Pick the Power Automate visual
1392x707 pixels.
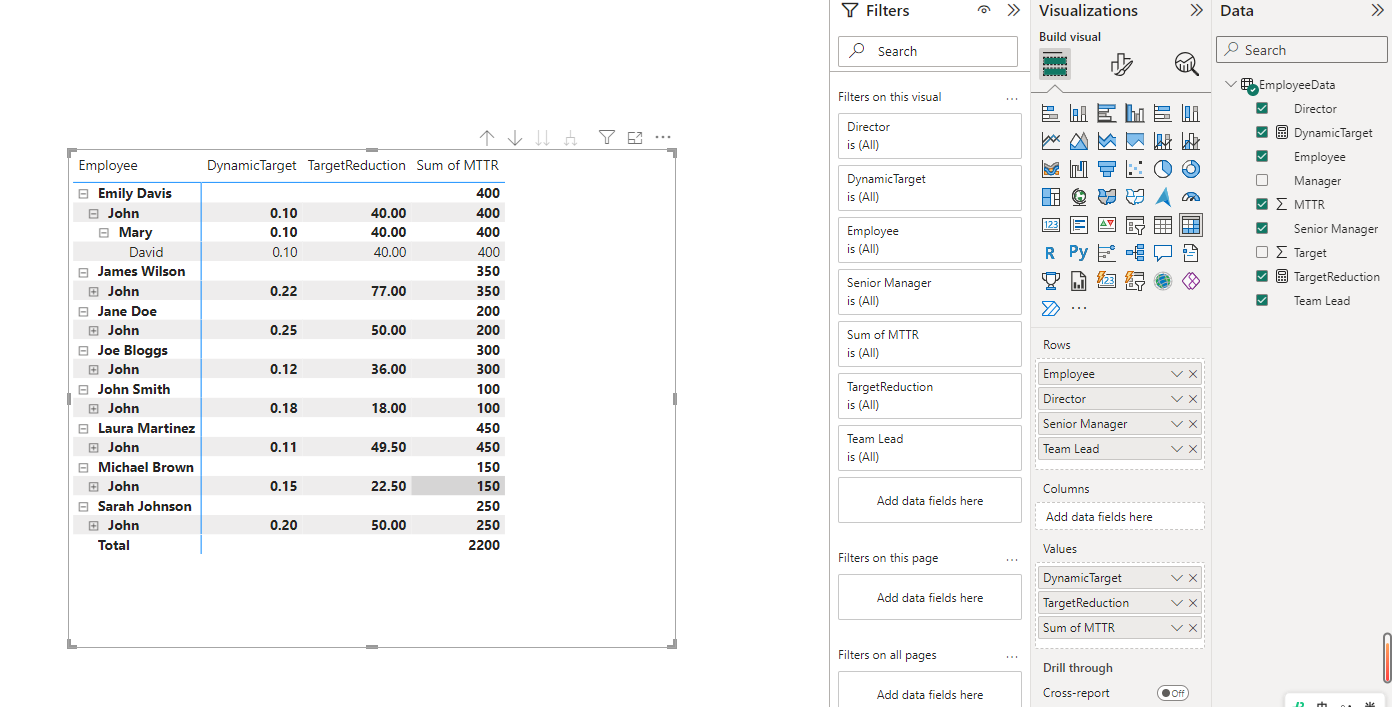(1050, 308)
